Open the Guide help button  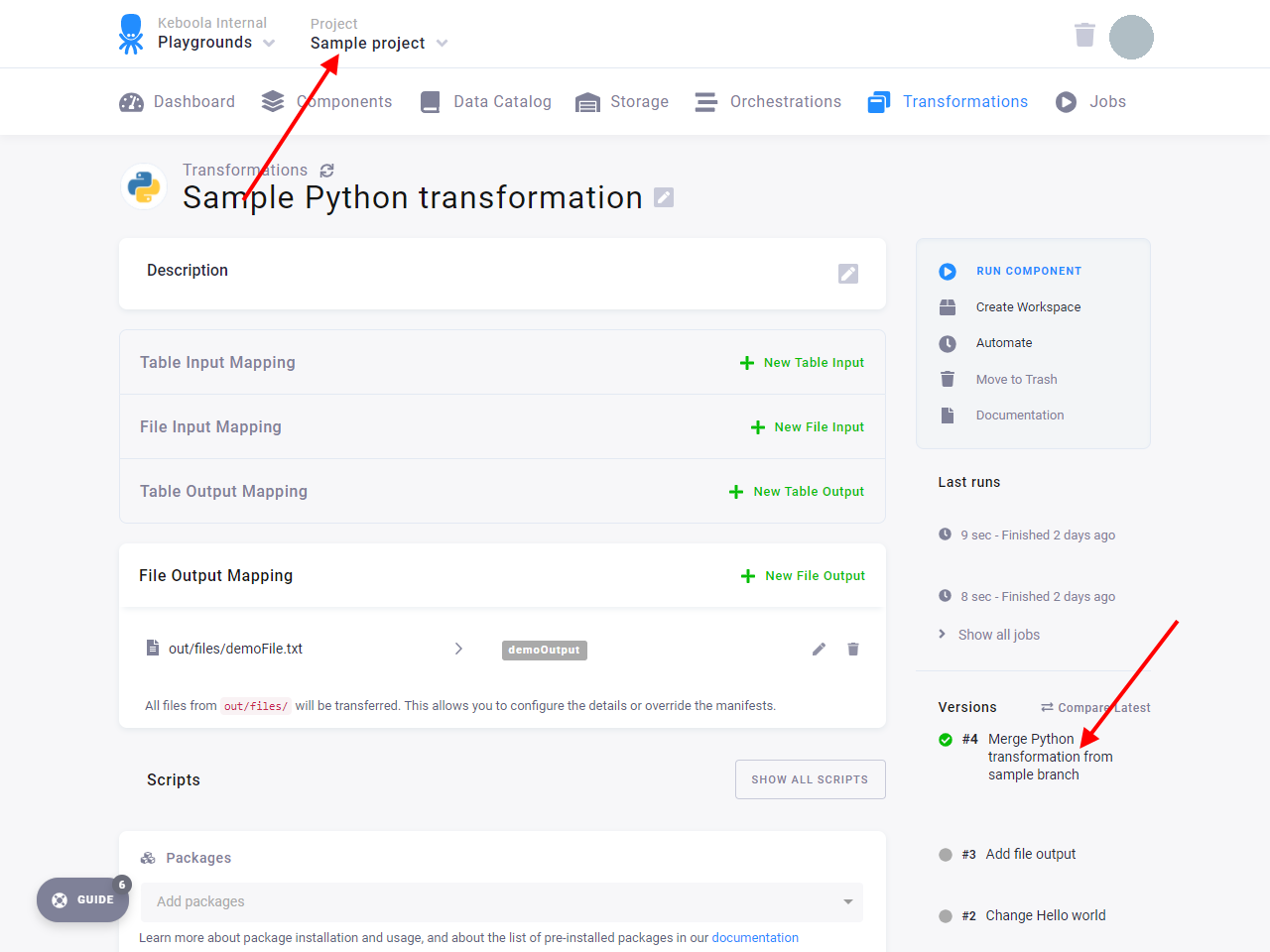[83, 900]
